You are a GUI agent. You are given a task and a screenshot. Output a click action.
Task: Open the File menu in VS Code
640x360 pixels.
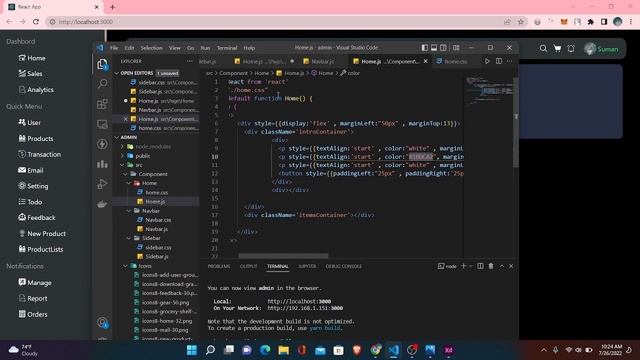pyautogui.click(x=114, y=48)
